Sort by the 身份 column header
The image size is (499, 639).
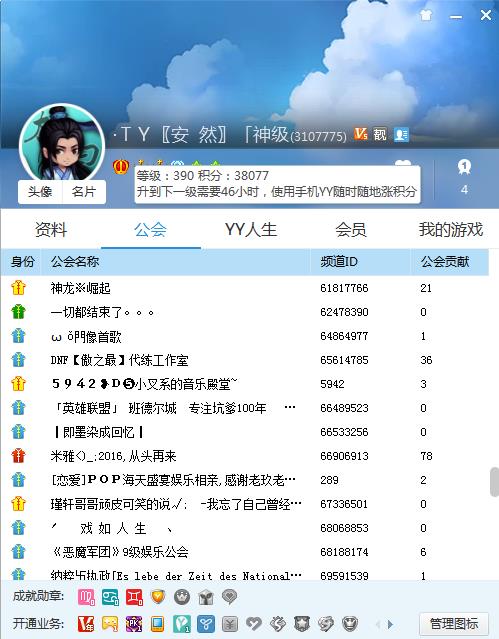22,261
